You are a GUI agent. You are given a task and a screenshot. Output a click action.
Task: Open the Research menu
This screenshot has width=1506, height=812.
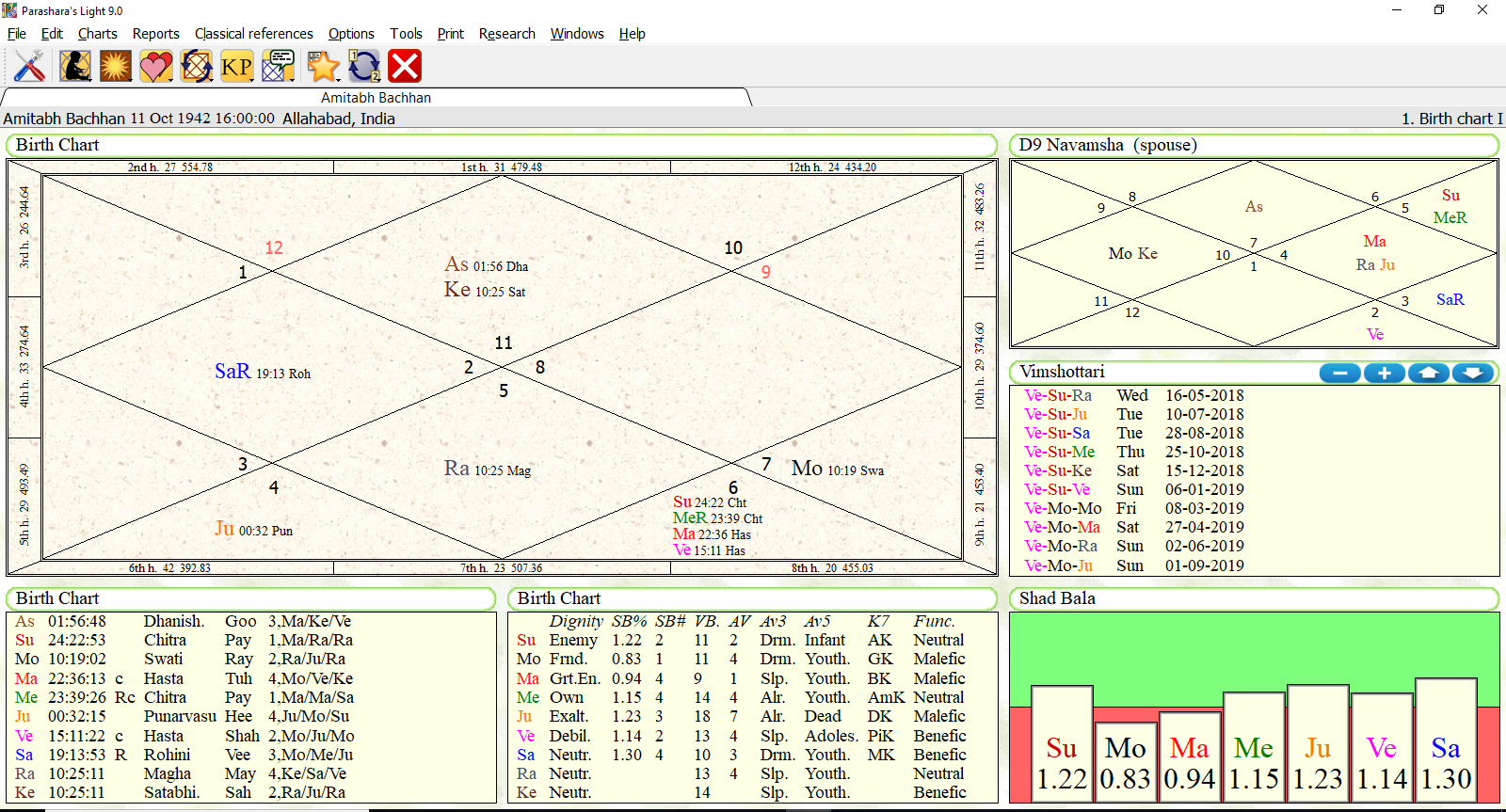(506, 34)
